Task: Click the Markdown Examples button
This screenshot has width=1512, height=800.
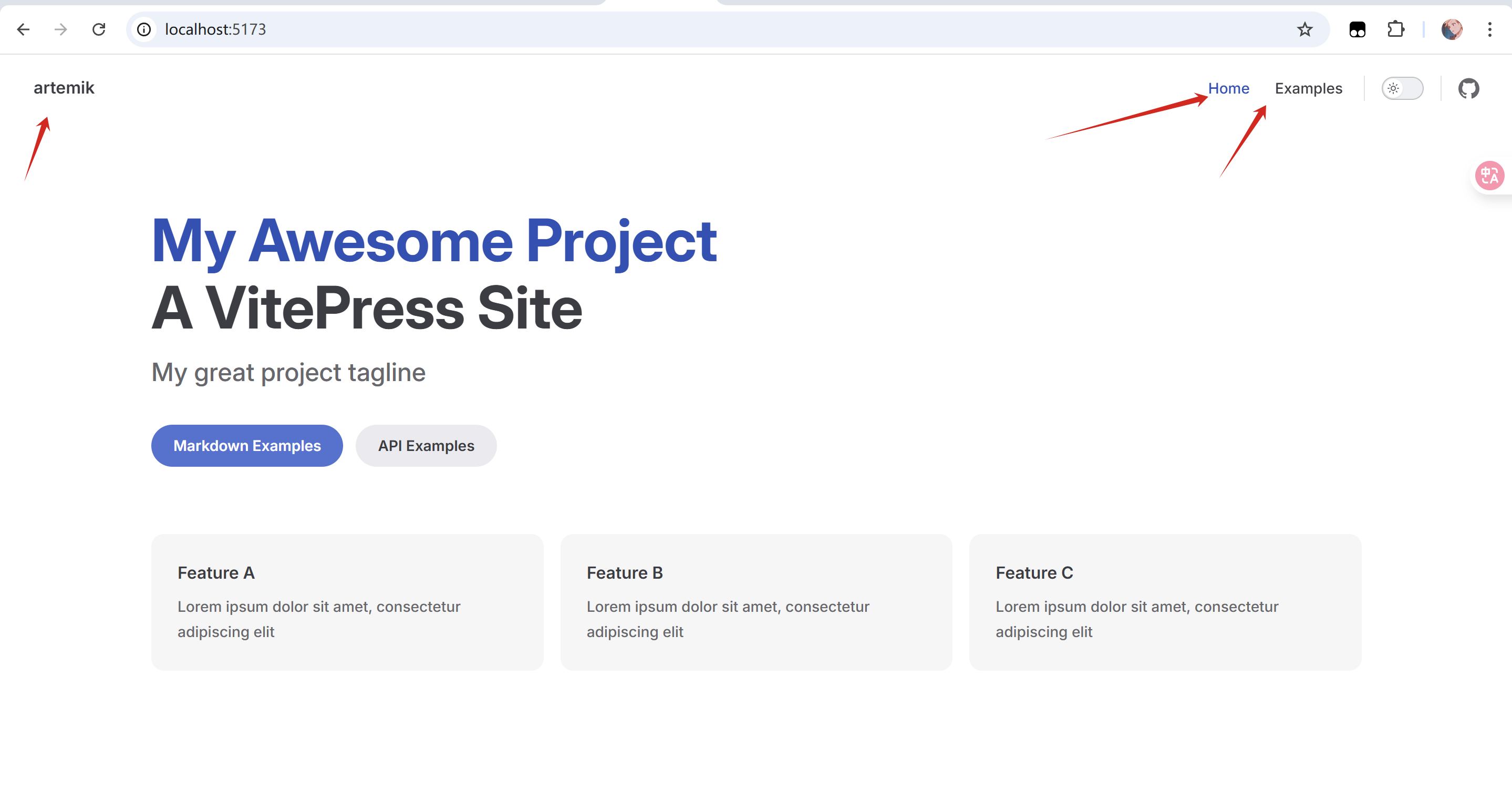Action: 246,446
